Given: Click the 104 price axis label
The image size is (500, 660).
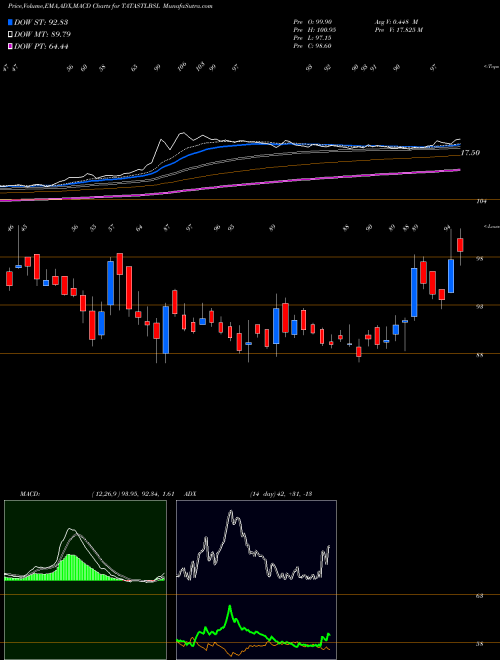Looking at the screenshot, I should click(x=481, y=202).
